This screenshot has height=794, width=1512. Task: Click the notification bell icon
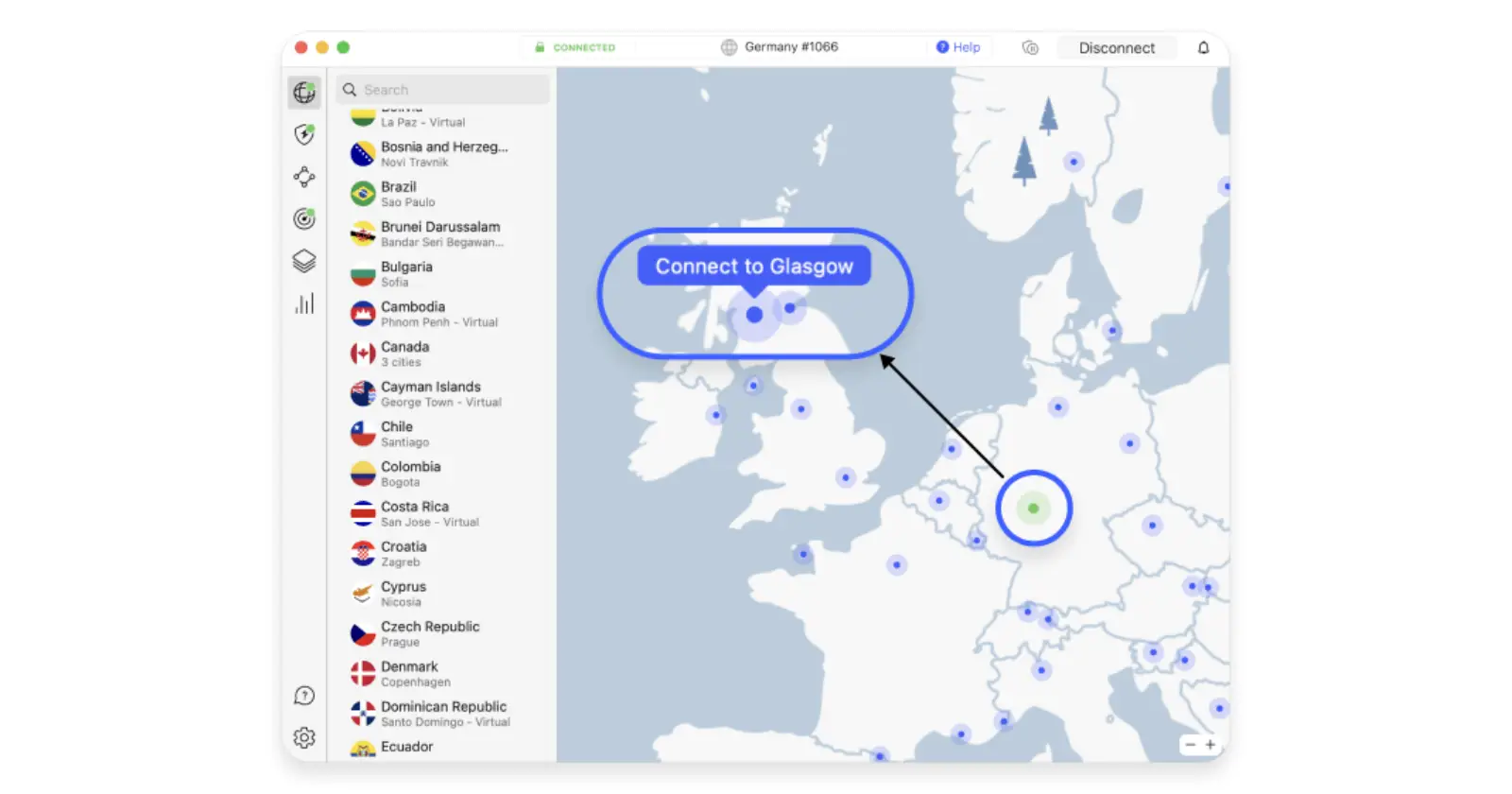1203,47
